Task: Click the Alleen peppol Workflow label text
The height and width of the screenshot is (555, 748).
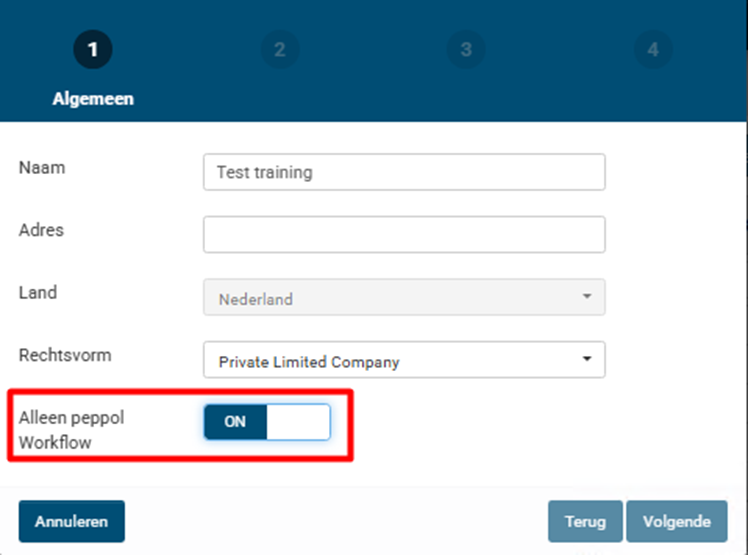Action: click(70, 430)
